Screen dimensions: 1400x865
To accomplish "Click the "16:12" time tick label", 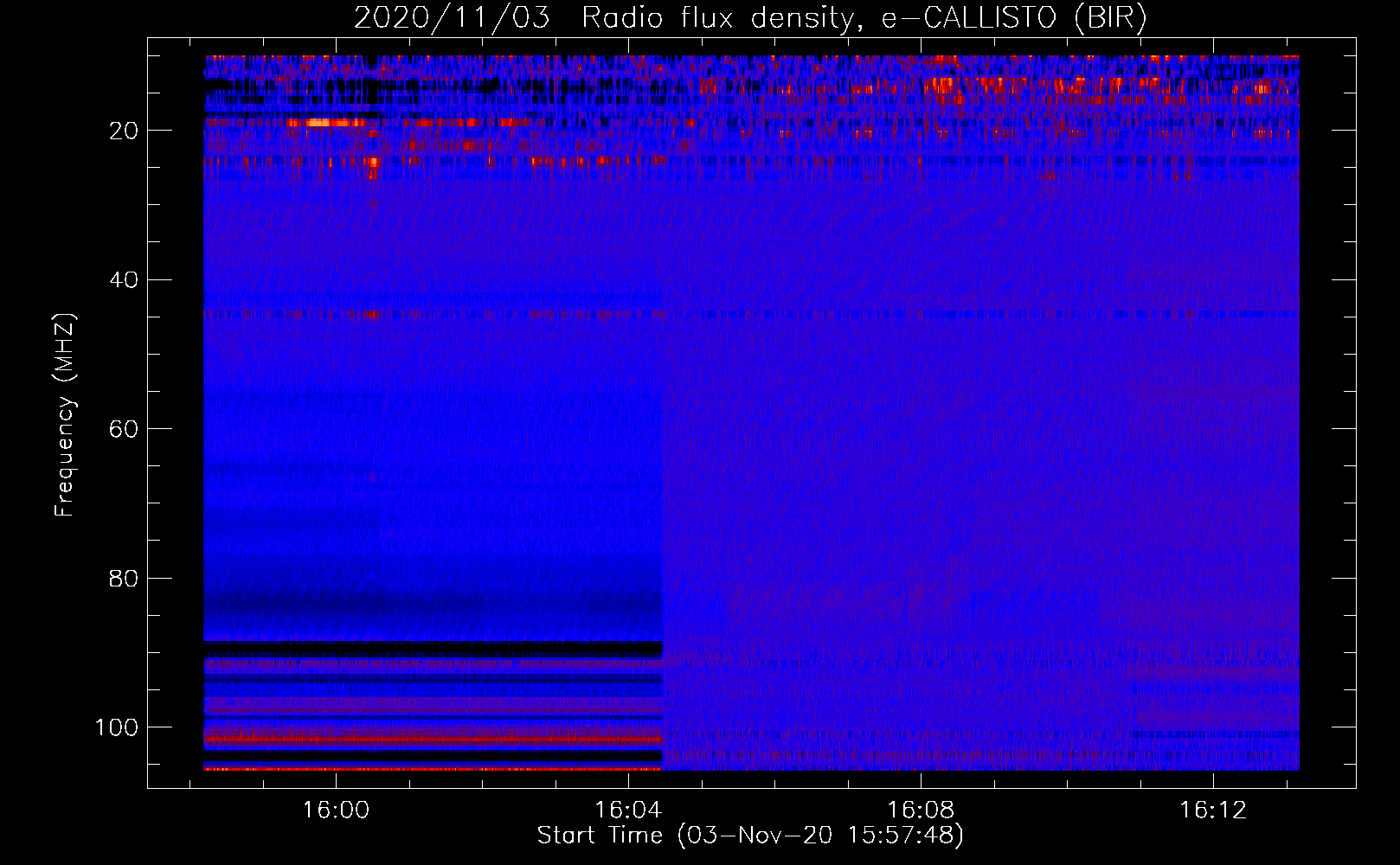I will pyautogui.click(x=1214, y=811).
